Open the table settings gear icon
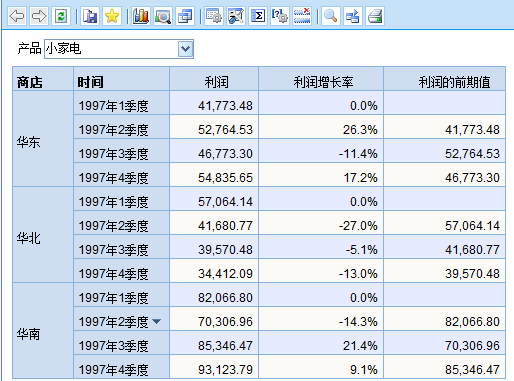The height and width of the screenshot is (381, 514). pos(214,16)
